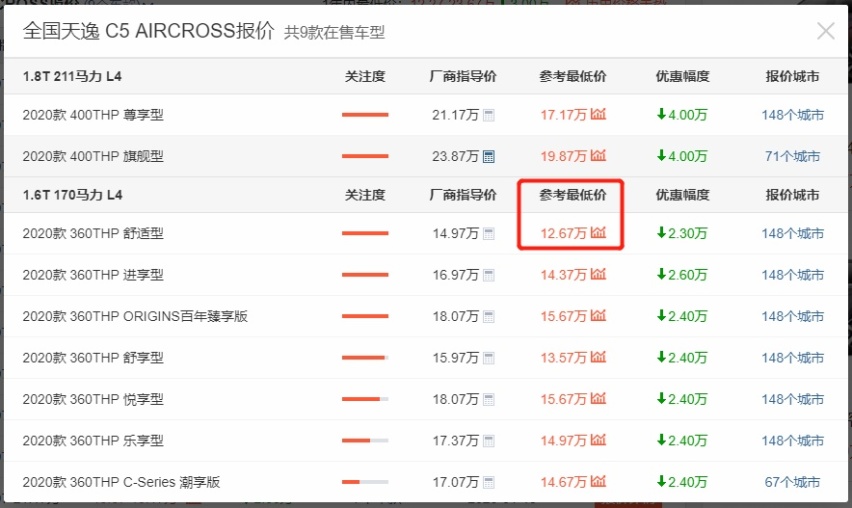Show price trend chart icon next to 13.57万
Image resolution: width=852 pixels, height=508 pixels.
tap(598, 357)
